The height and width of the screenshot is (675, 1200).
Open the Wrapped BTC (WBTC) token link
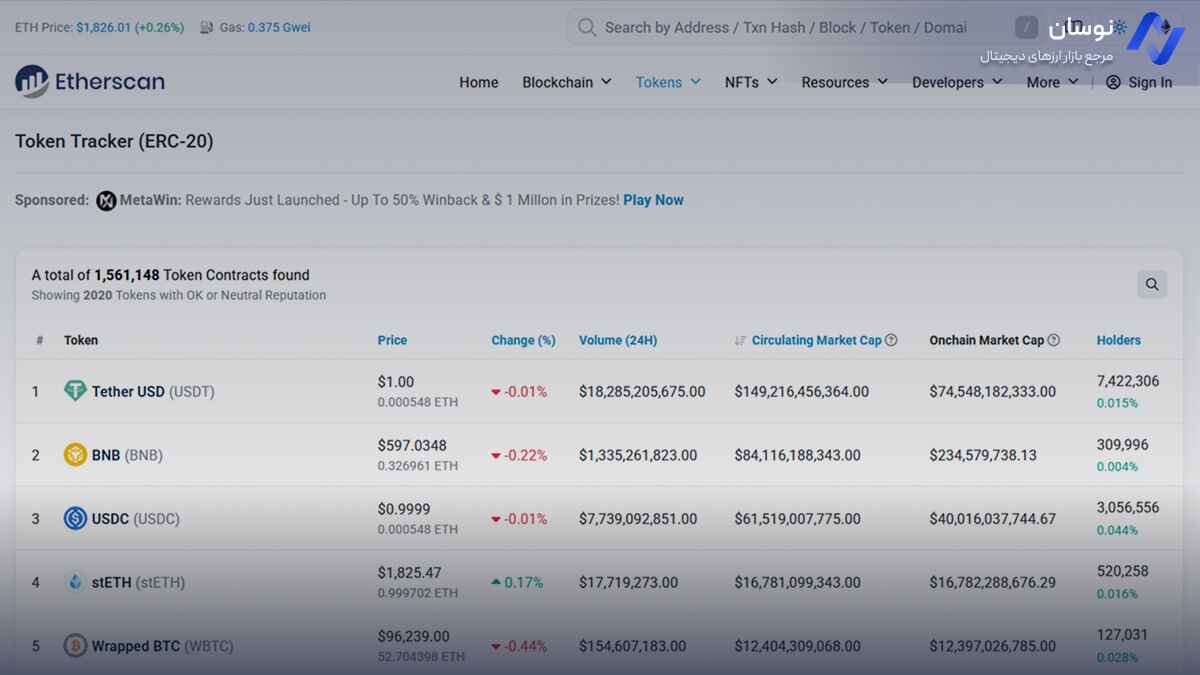163,646
